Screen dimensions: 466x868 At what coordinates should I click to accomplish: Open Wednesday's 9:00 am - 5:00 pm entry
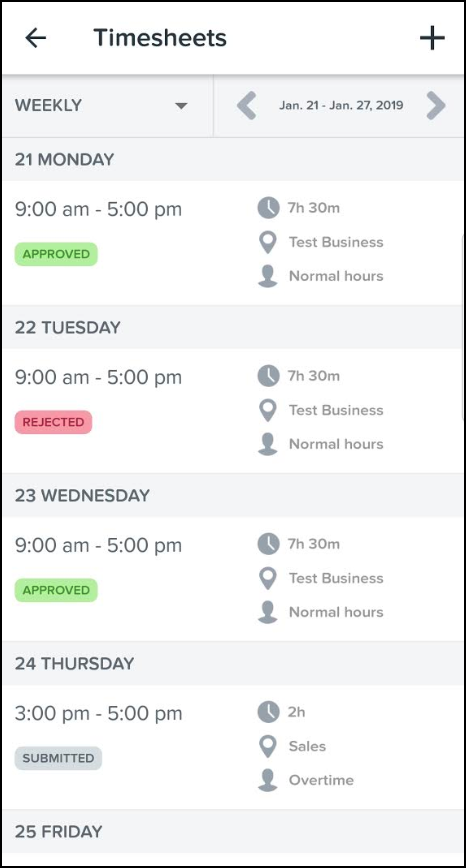99,545
